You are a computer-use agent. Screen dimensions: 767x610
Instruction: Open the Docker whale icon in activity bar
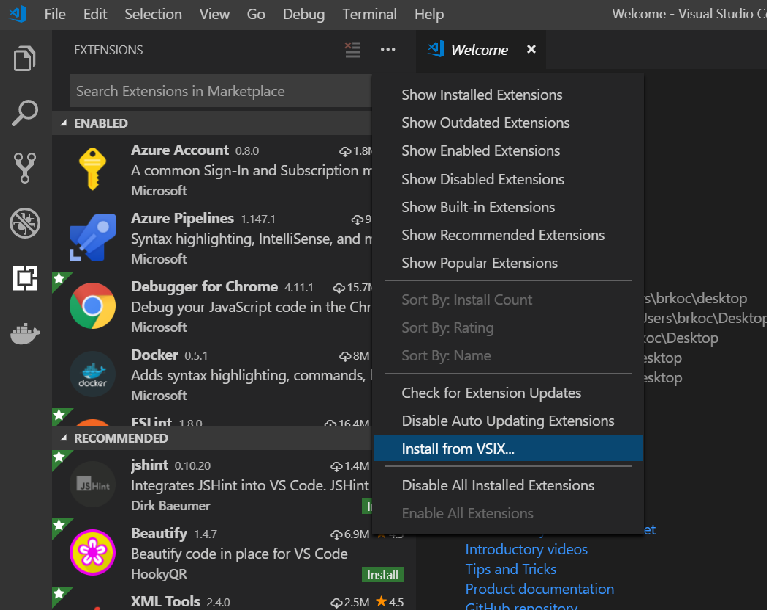pyautogui.click(x=25, y=334)
